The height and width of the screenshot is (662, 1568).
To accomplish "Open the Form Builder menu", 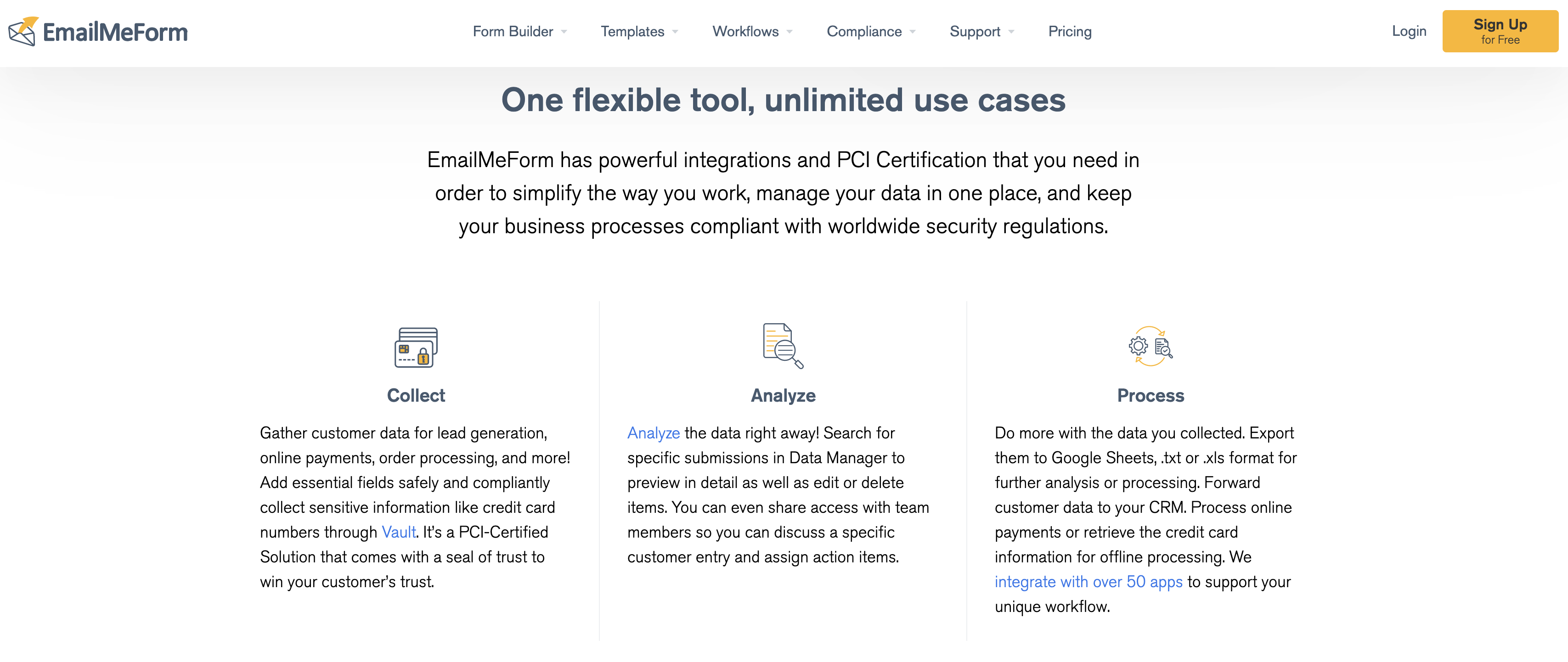I will 513,32.
